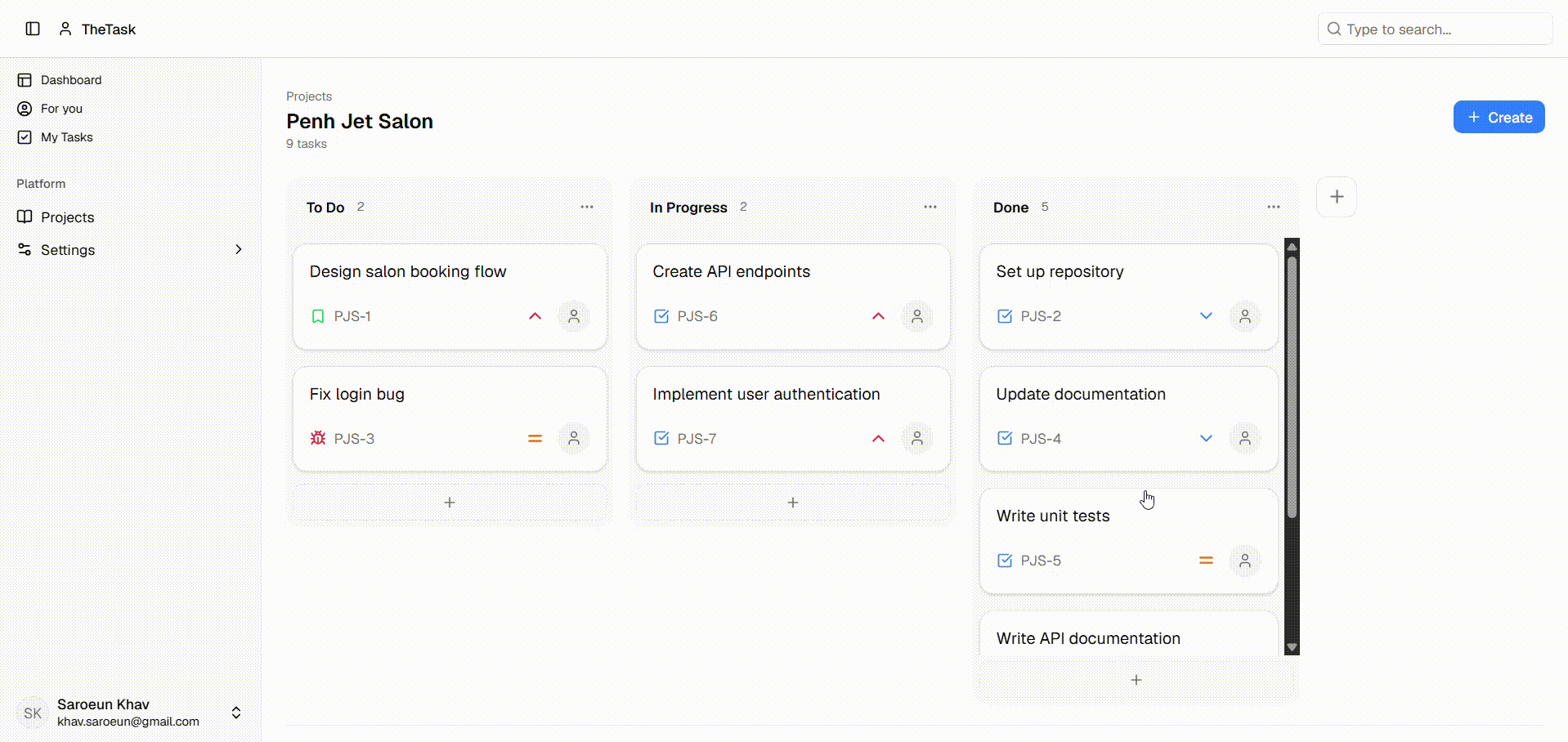Expand the Settings menu chevron
Image resolution: width=1568 pixels, height=742 pixels.
pos(239,249)
